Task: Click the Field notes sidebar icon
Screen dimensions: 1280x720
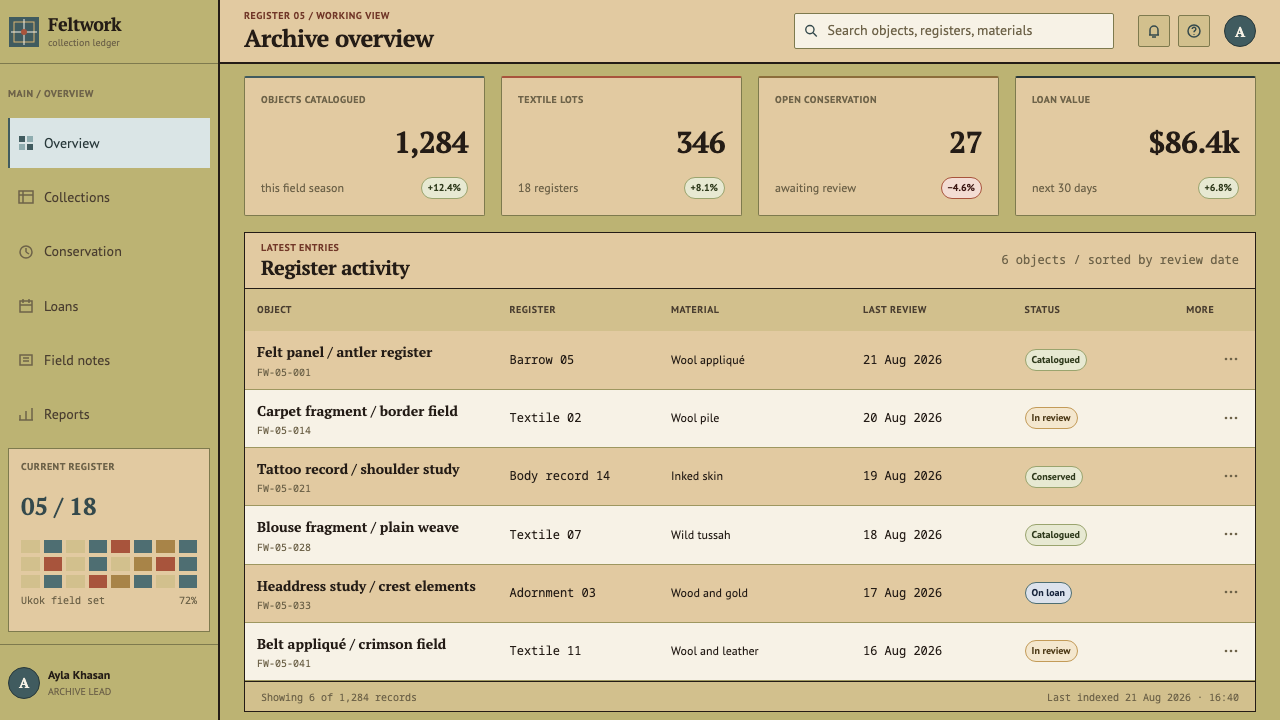Action: point(26,360)
